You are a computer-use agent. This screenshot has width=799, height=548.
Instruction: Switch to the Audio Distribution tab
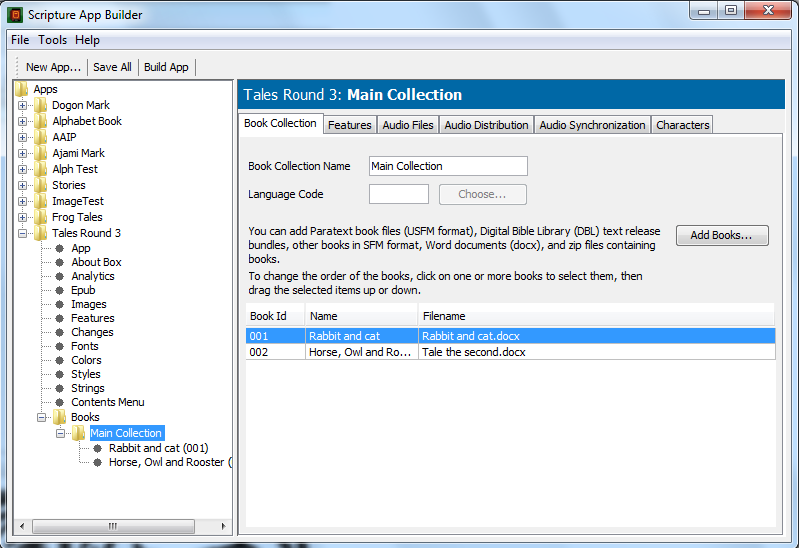pyautogui.click(x=486, y=125)
